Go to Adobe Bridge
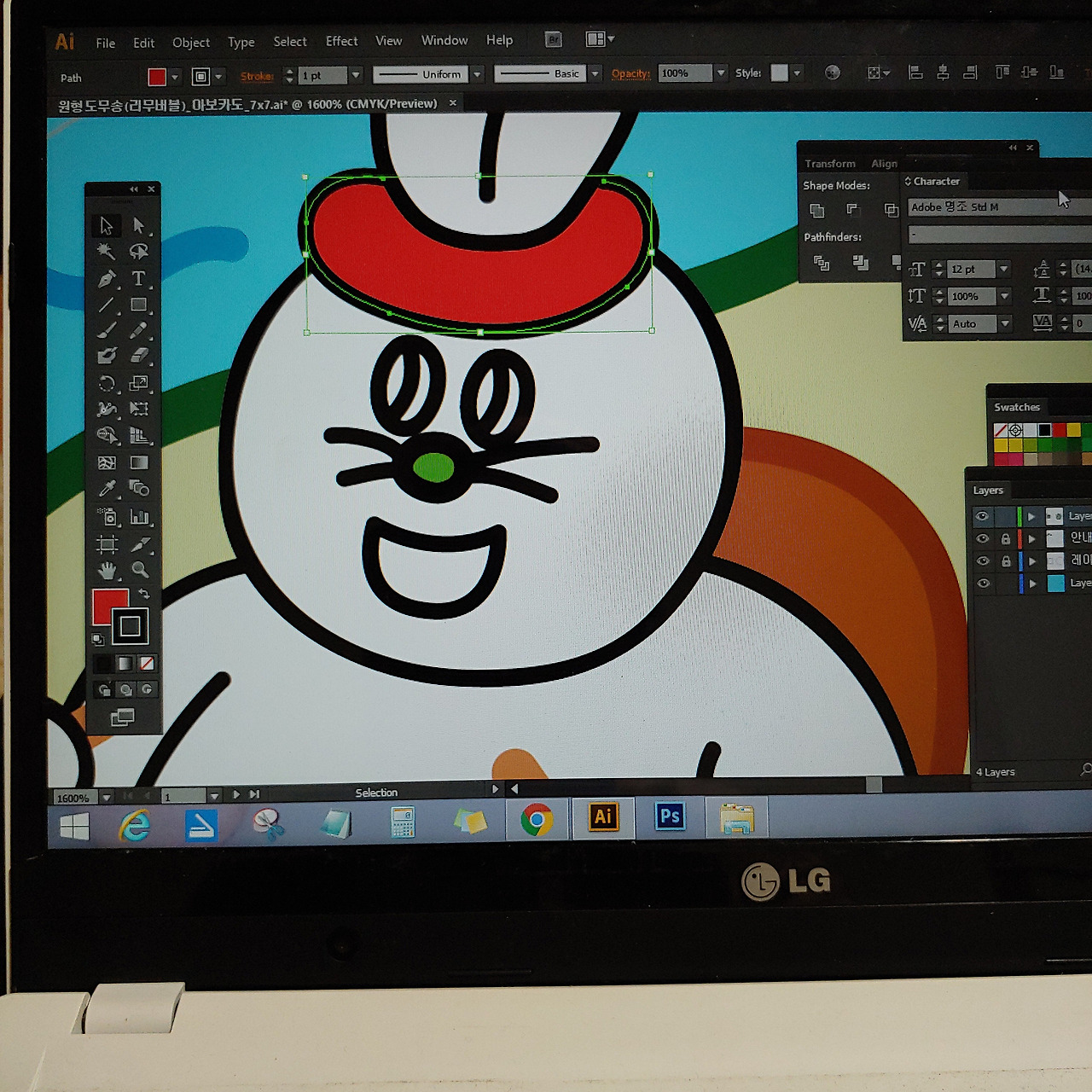Viewport: 1092px width, 1092px height. pos(554,39)
